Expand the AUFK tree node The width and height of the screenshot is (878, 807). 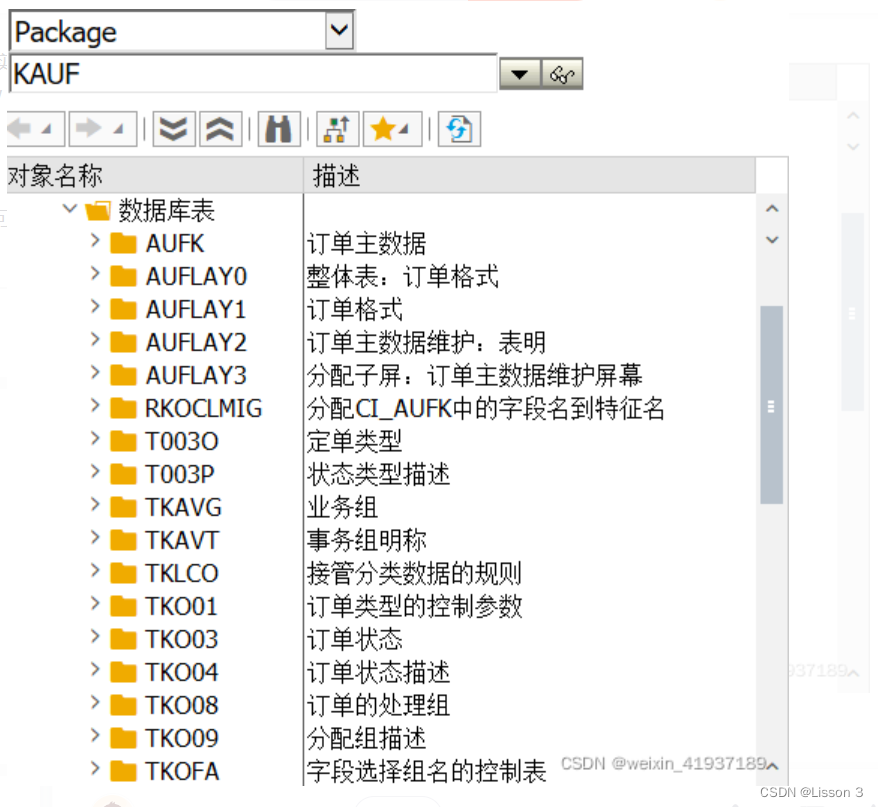click(93, 243)
